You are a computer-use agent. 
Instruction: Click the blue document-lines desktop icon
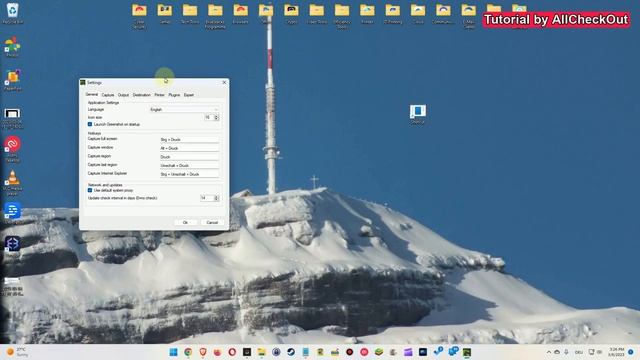coord(12,211)
